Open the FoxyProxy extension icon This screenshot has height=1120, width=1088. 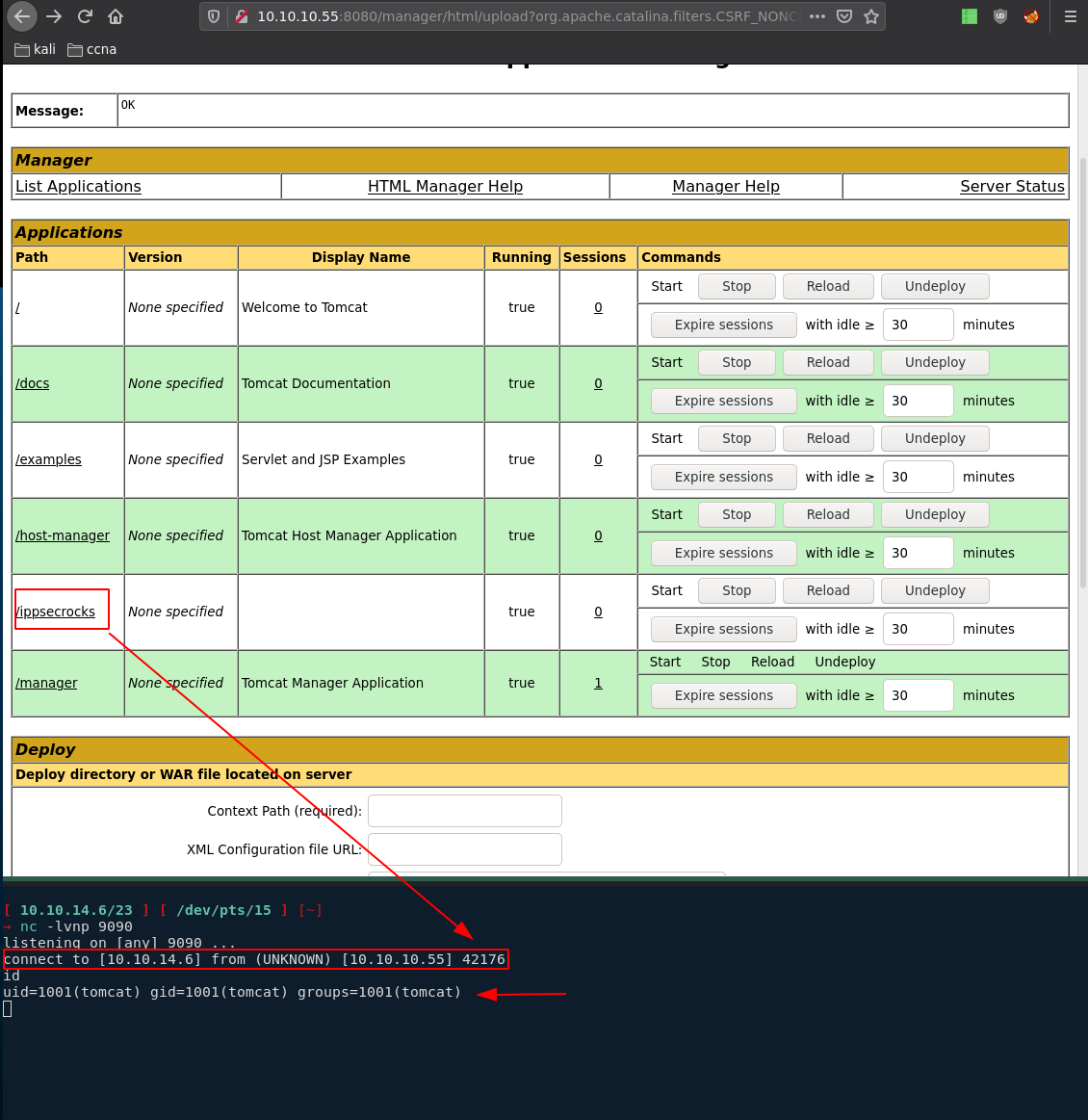[1031, 16]
